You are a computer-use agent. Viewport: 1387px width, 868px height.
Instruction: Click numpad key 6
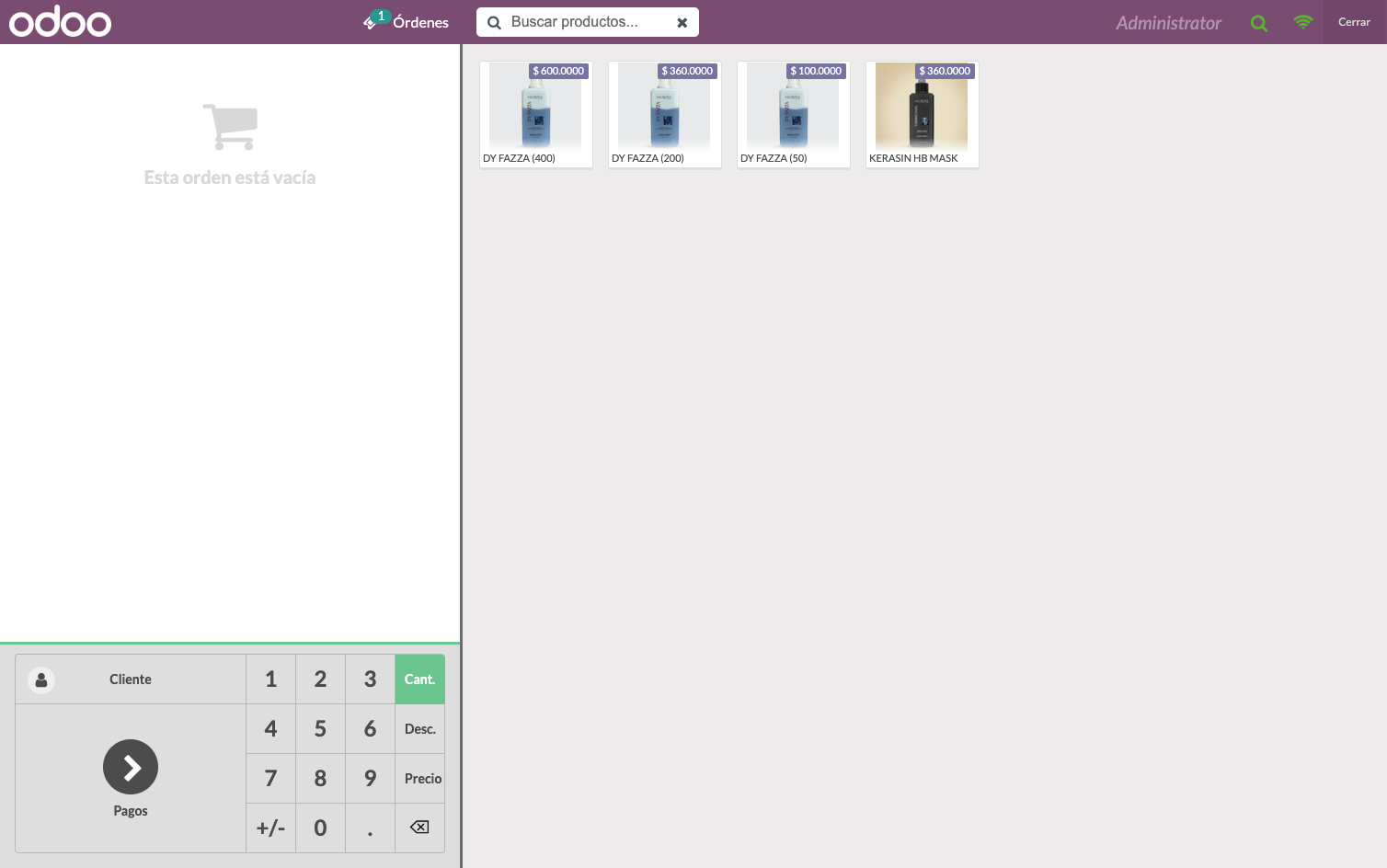(x=371, y=729)
